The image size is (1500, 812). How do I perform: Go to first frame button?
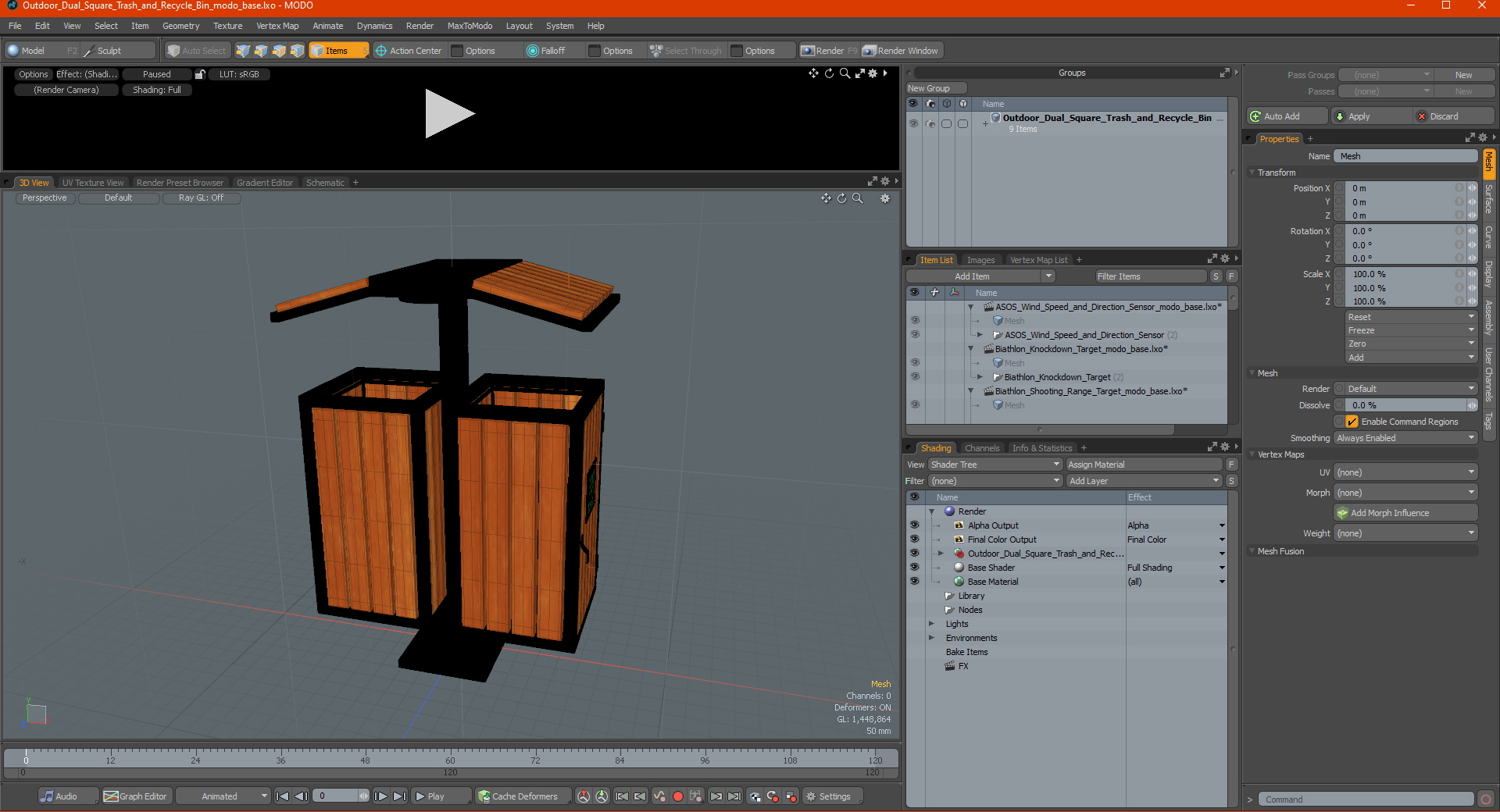pyautogui.click(x=283, y=796)
